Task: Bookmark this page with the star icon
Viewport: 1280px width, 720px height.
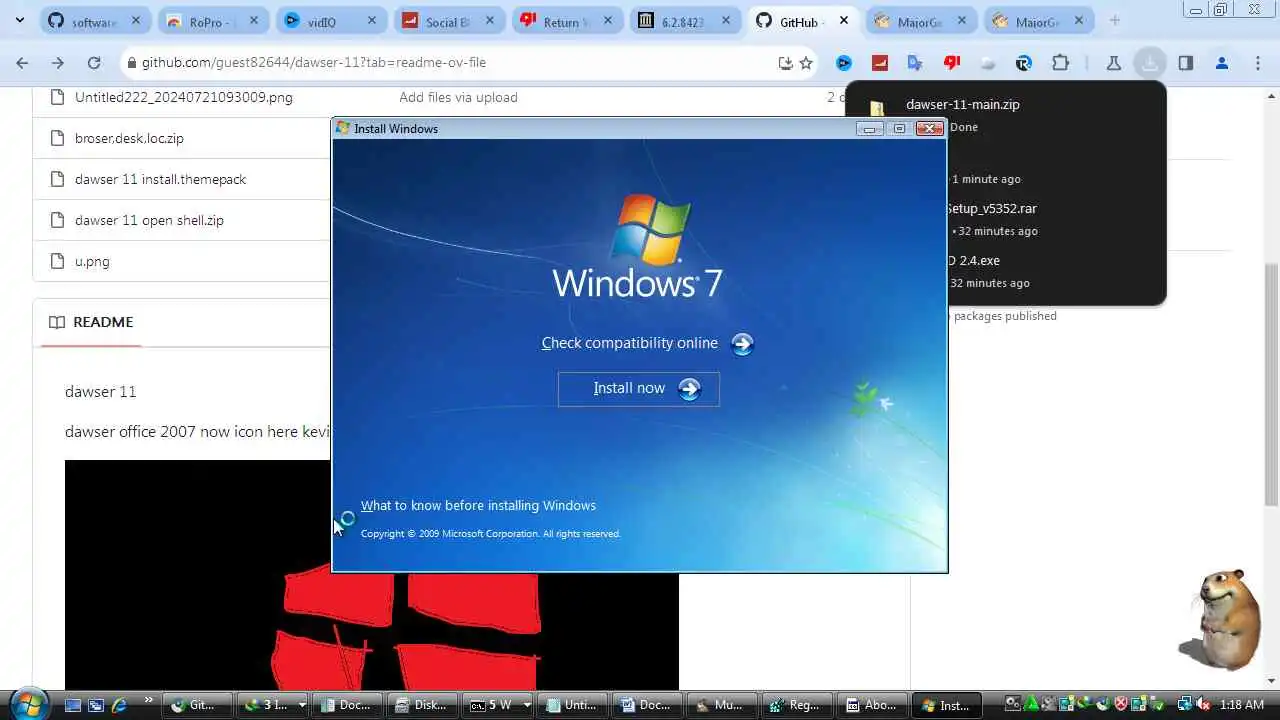Action: coord(806,62)
